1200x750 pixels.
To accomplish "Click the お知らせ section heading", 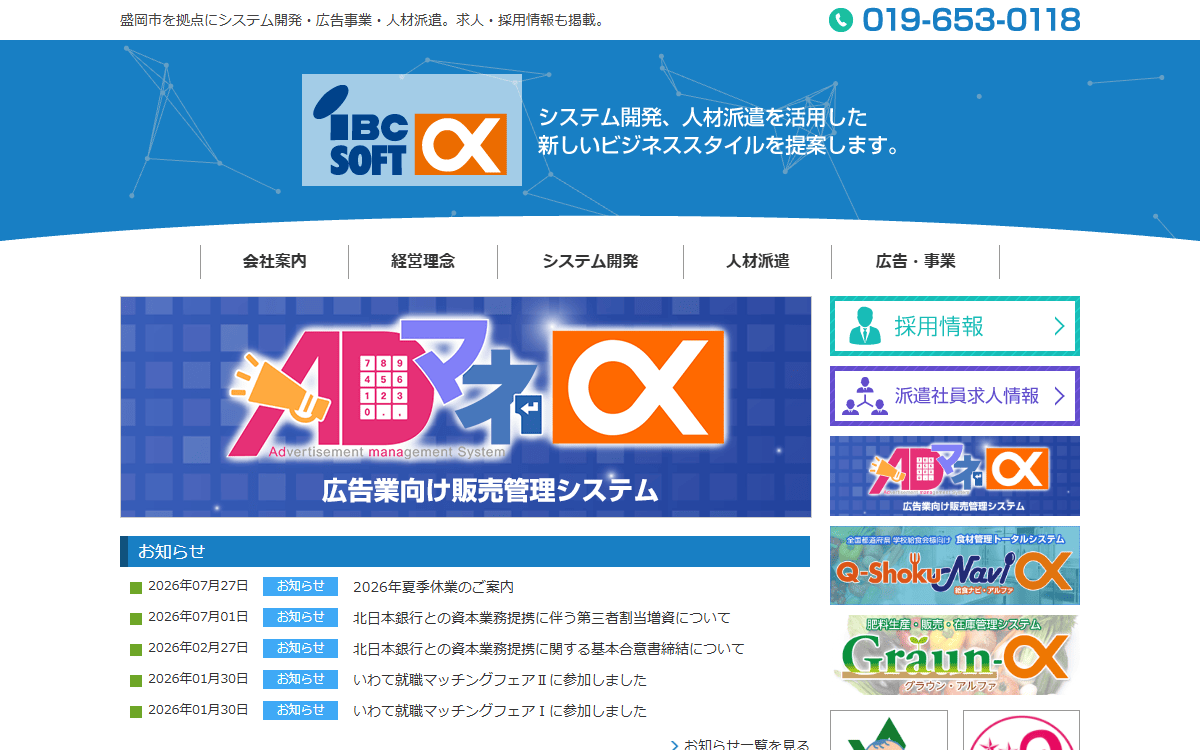I will pos(465,551).
